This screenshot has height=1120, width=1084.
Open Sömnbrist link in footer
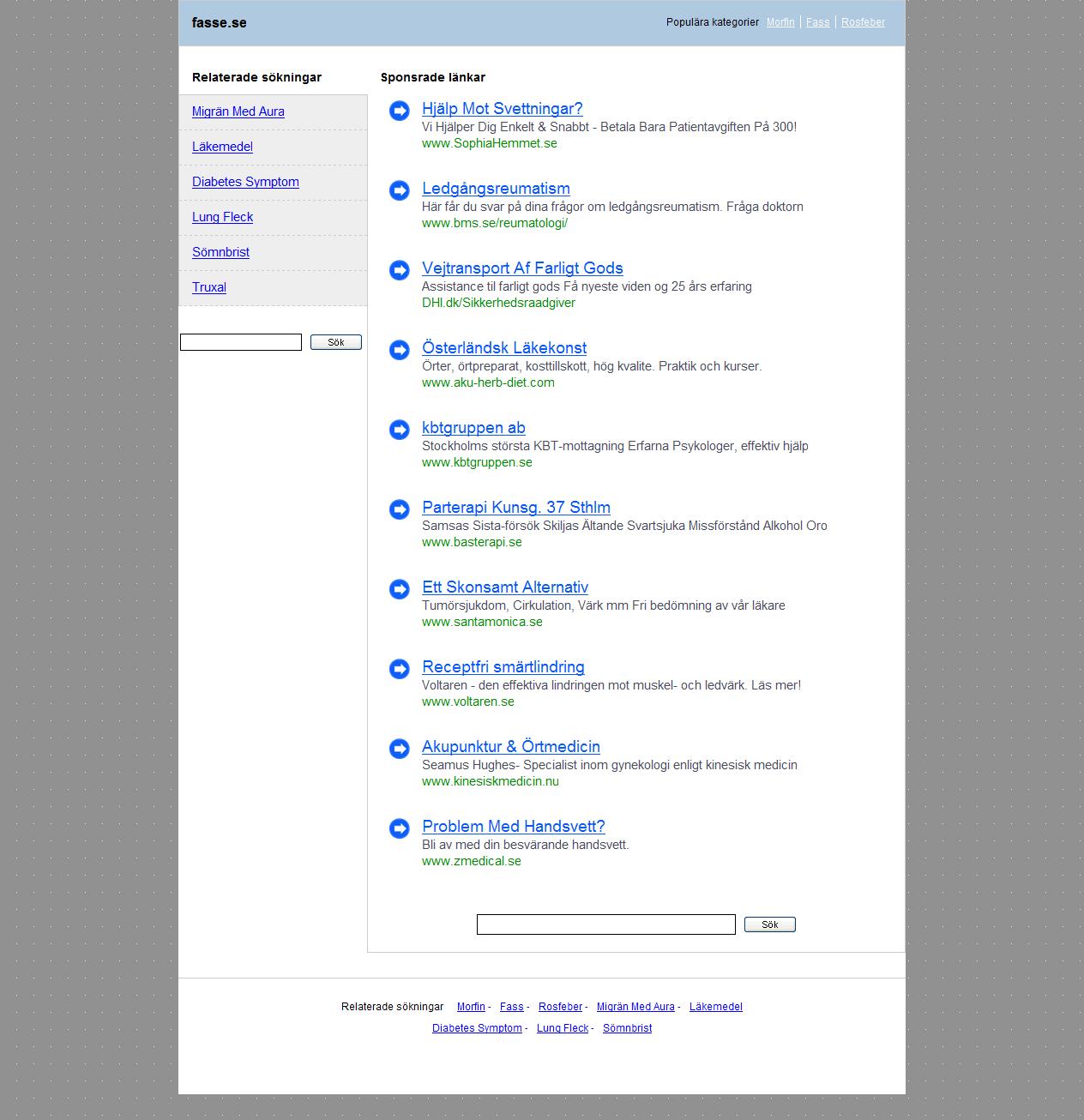[x=627, y=1028]
